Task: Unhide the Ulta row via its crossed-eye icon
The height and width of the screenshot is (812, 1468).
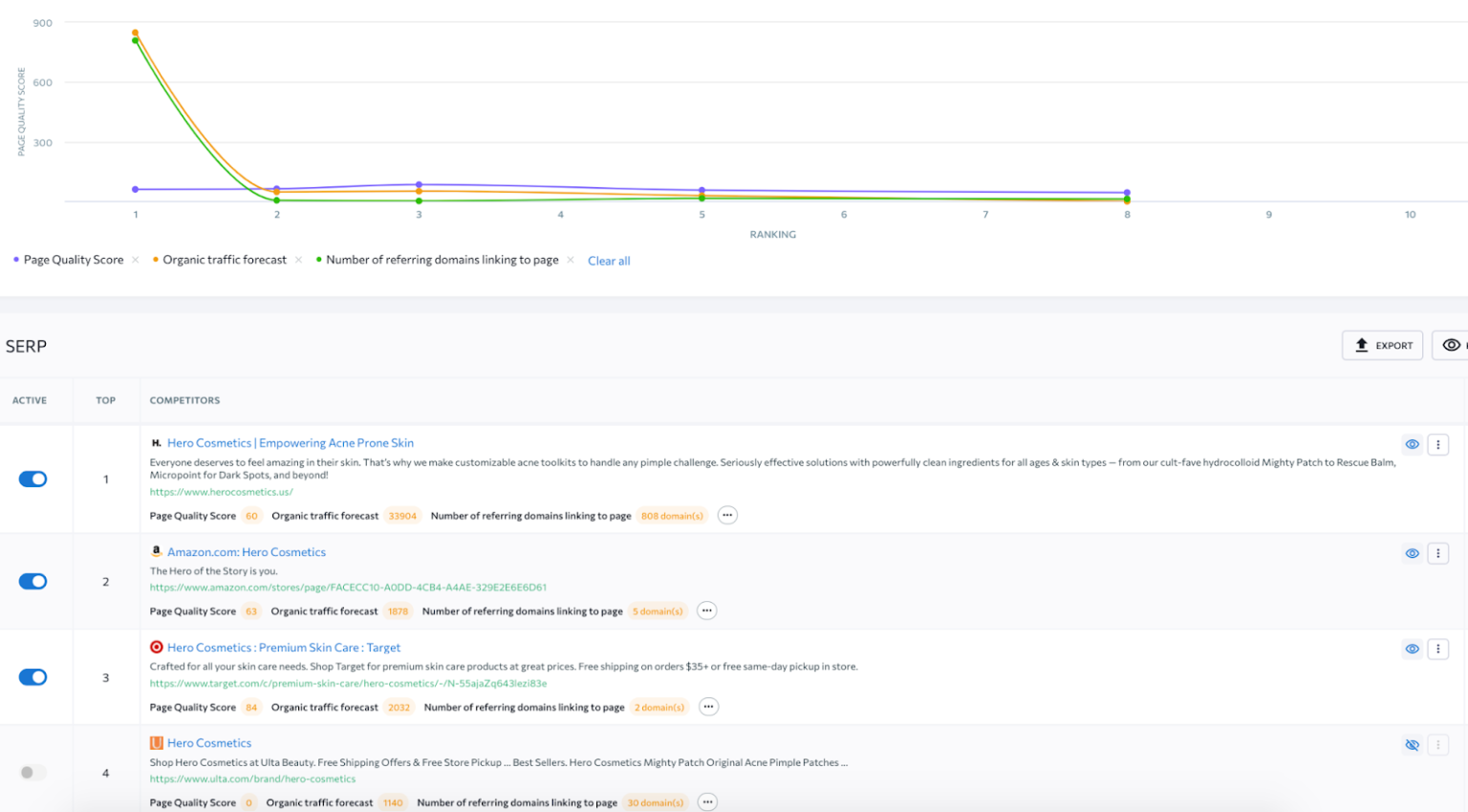Action: tap(1413, 744)
